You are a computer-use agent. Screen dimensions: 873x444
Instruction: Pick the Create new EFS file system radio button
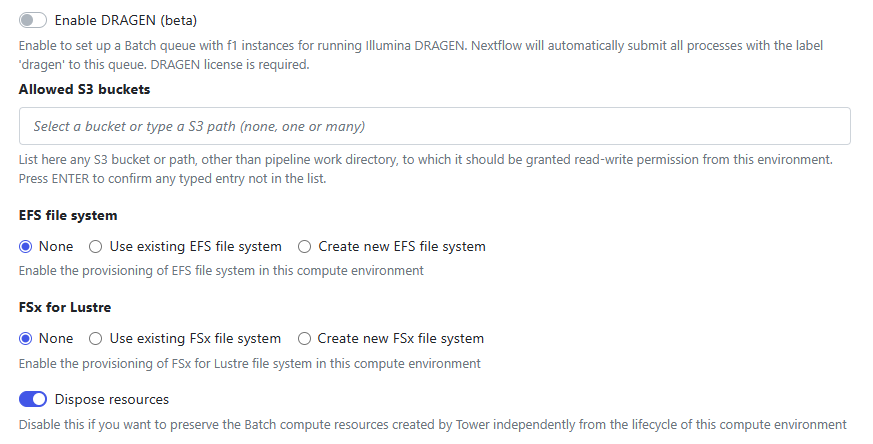click(x=305, y=246)
